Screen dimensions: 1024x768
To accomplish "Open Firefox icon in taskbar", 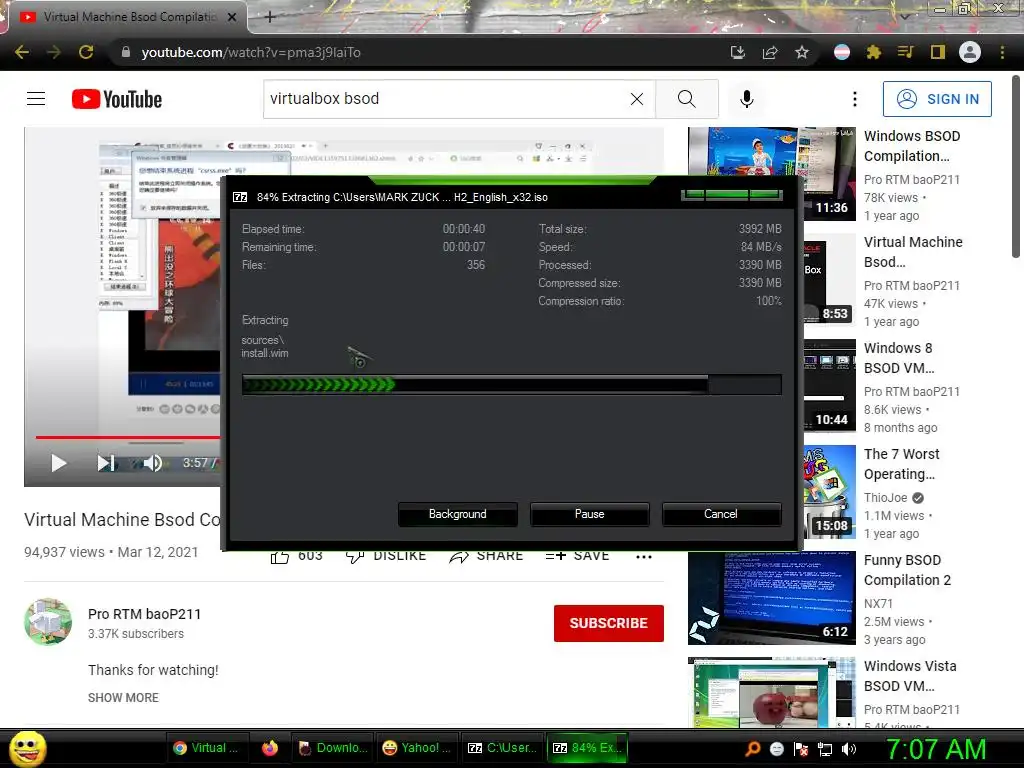I will (x=270, y=748).
